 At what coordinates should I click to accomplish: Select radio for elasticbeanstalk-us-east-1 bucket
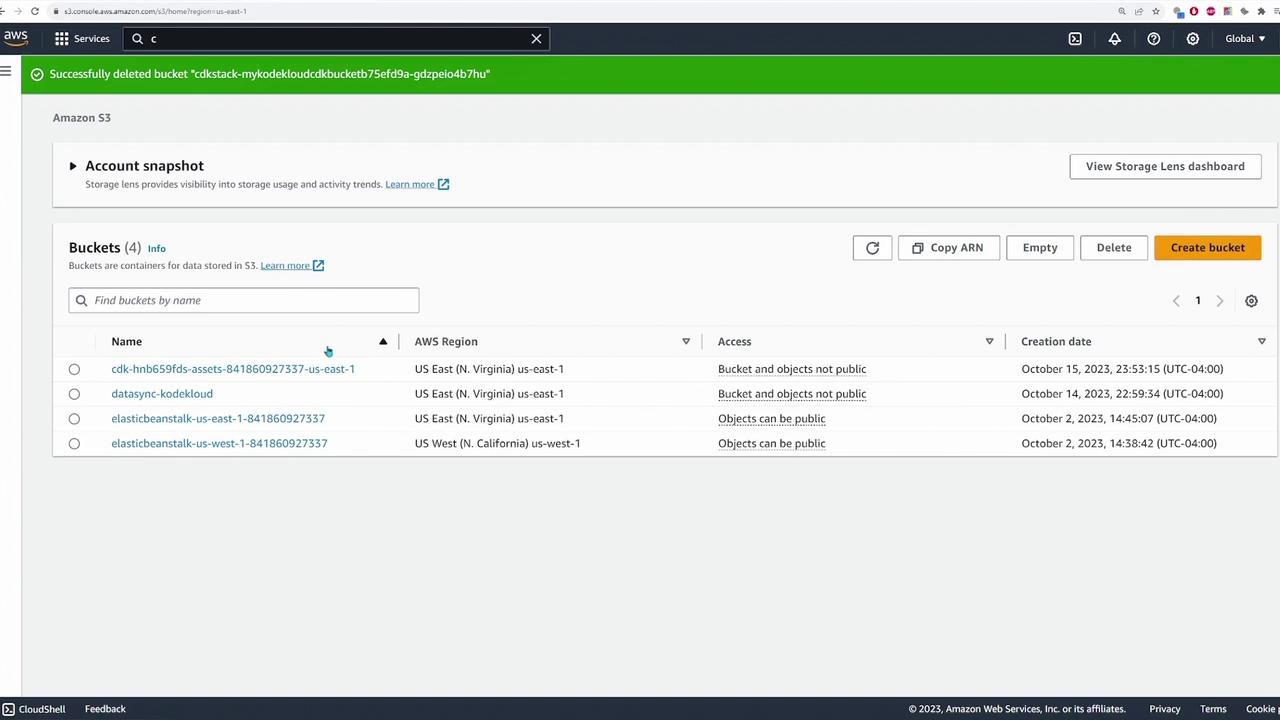point(74,419)
